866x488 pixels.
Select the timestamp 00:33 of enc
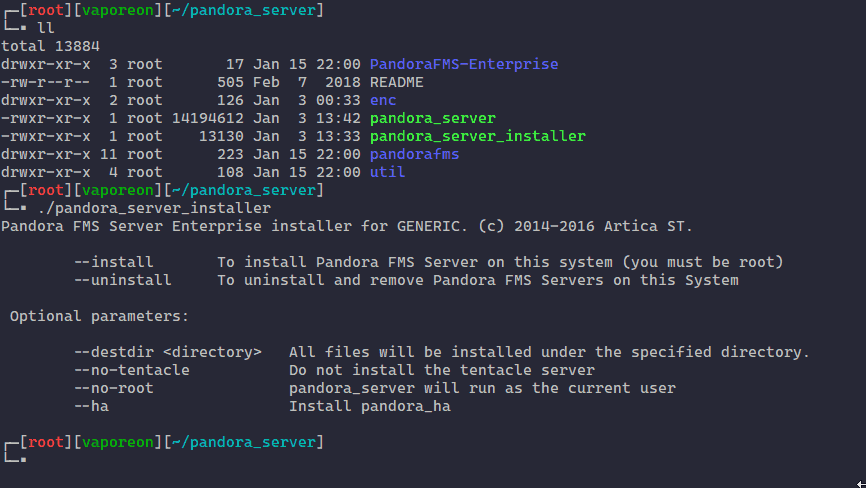click(338, 100)
